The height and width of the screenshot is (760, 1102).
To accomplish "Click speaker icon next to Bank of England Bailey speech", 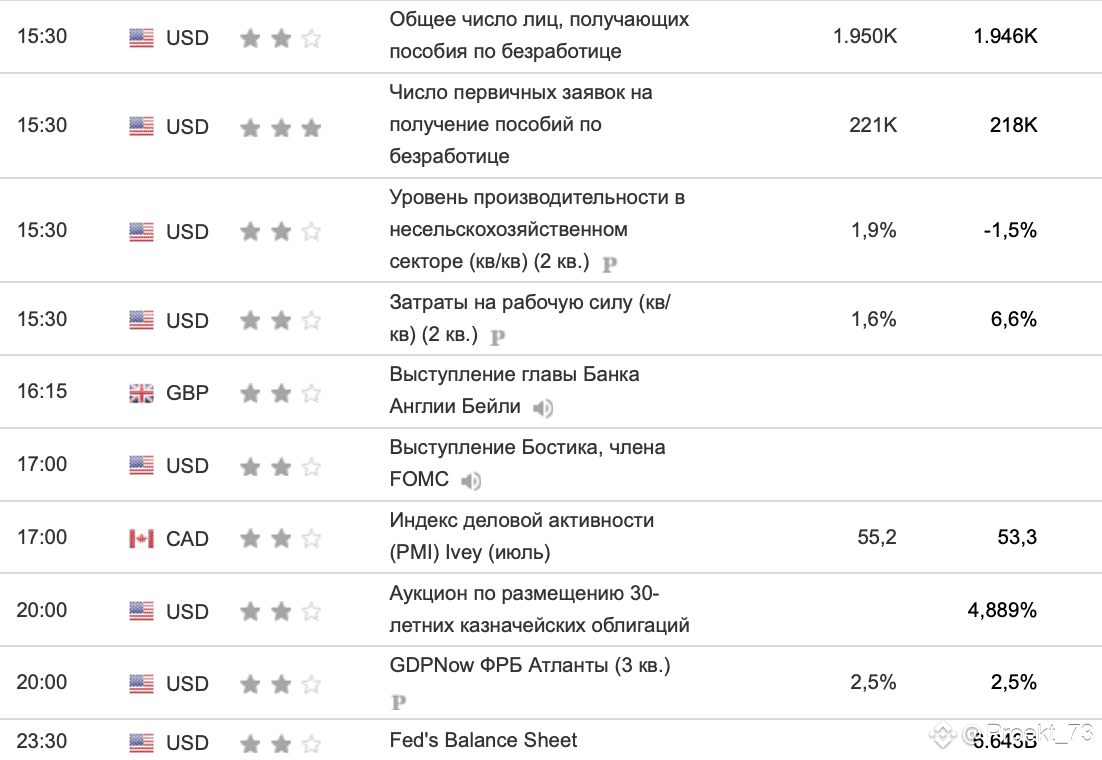I will (543, 408).
